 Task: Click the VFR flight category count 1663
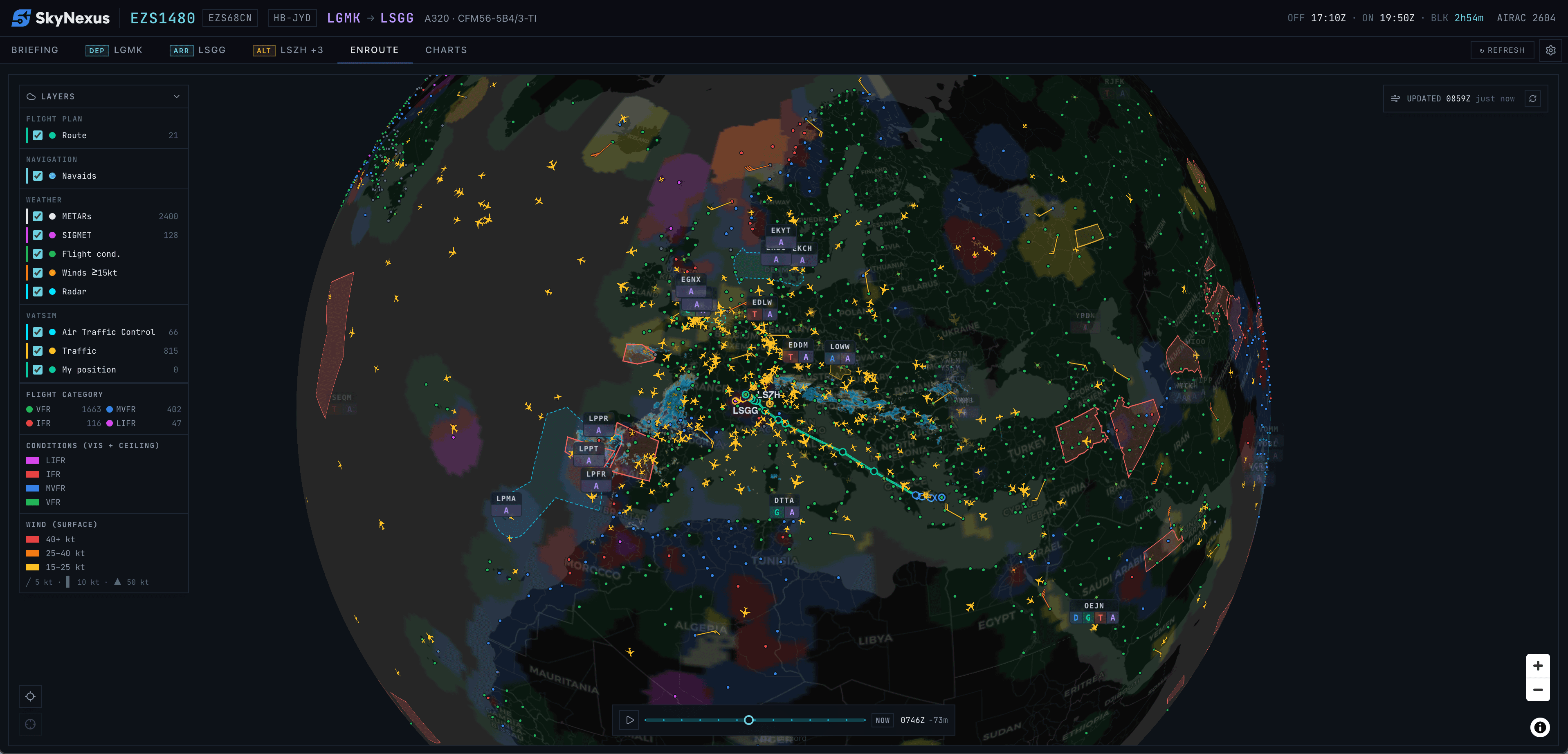tap(91, 410)
